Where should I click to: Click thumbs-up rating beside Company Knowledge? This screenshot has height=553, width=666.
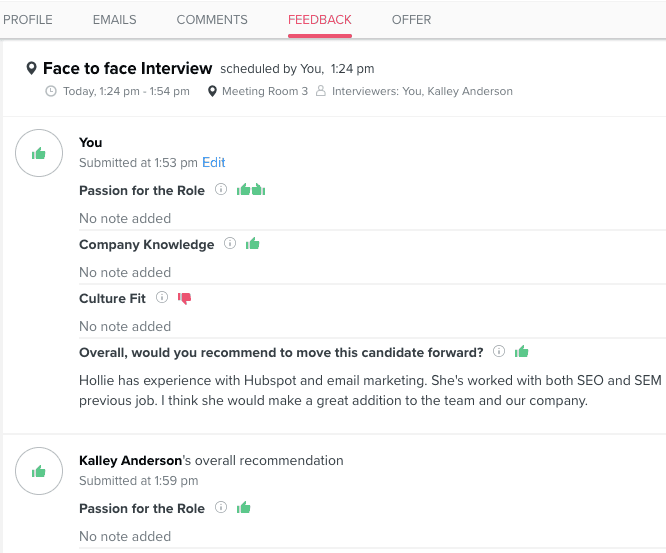click(252, 243)
